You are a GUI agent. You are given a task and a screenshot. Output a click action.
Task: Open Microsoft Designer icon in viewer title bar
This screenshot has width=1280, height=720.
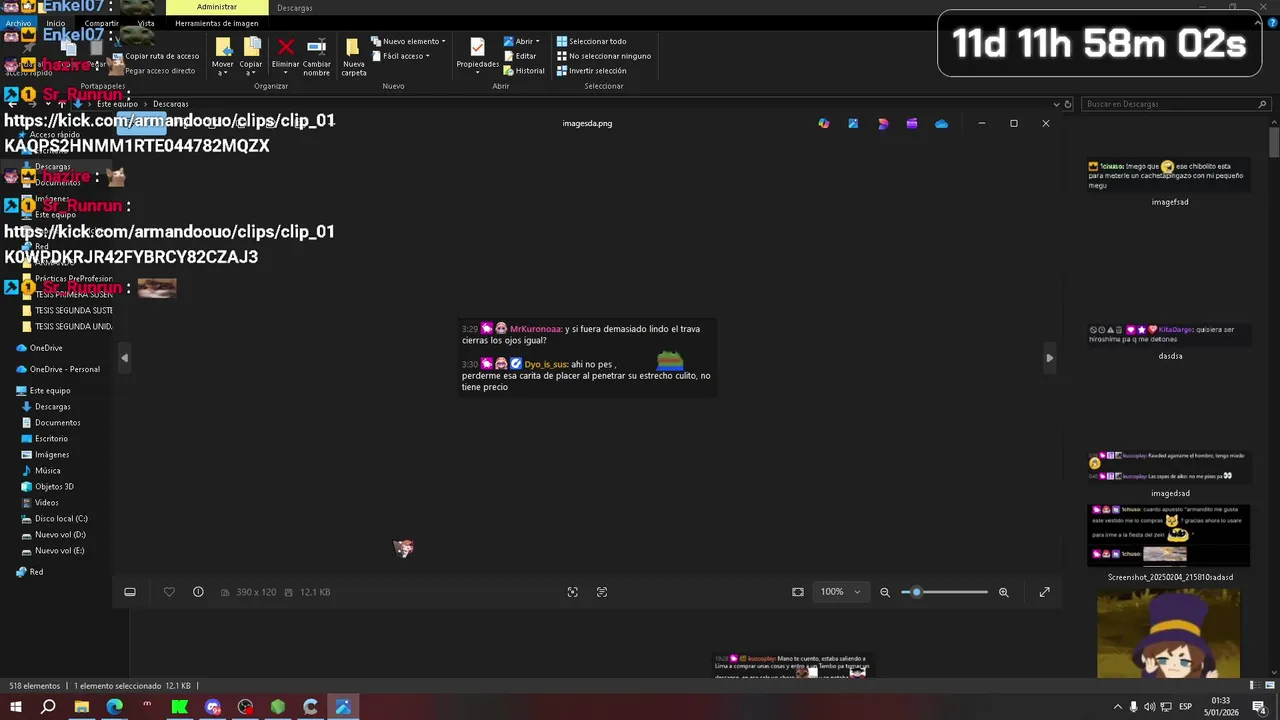pyautogui.click(x=883, y=124)
